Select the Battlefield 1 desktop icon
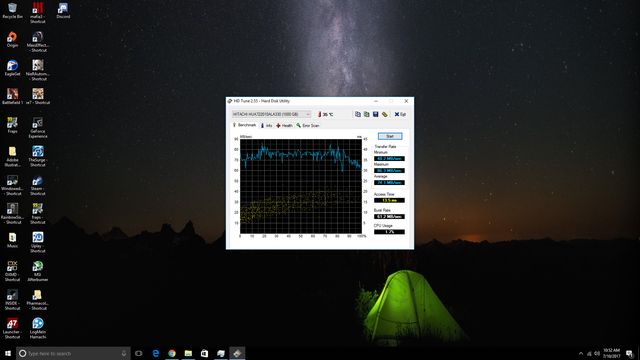Image resolution: width=640 pixels, height=360 pixels. pyautogui.click(x=12, y=97)
